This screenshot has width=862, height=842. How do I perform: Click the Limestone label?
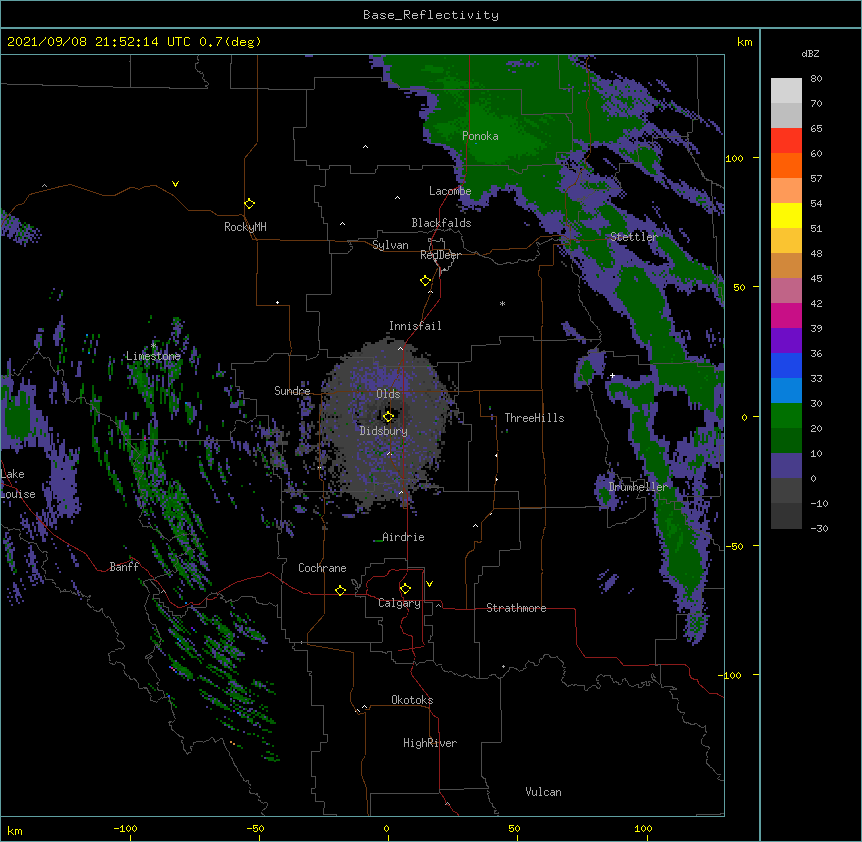[153, 356]
